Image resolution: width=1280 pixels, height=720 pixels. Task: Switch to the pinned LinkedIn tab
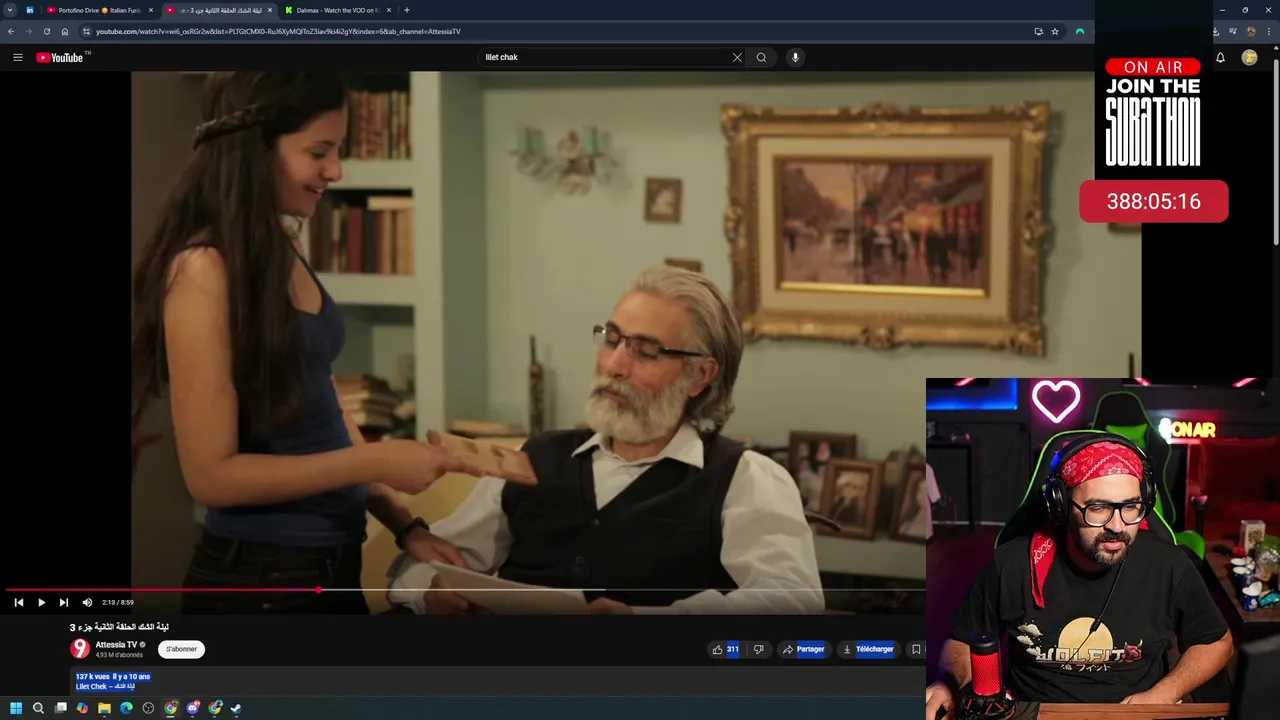pos(29,10)
